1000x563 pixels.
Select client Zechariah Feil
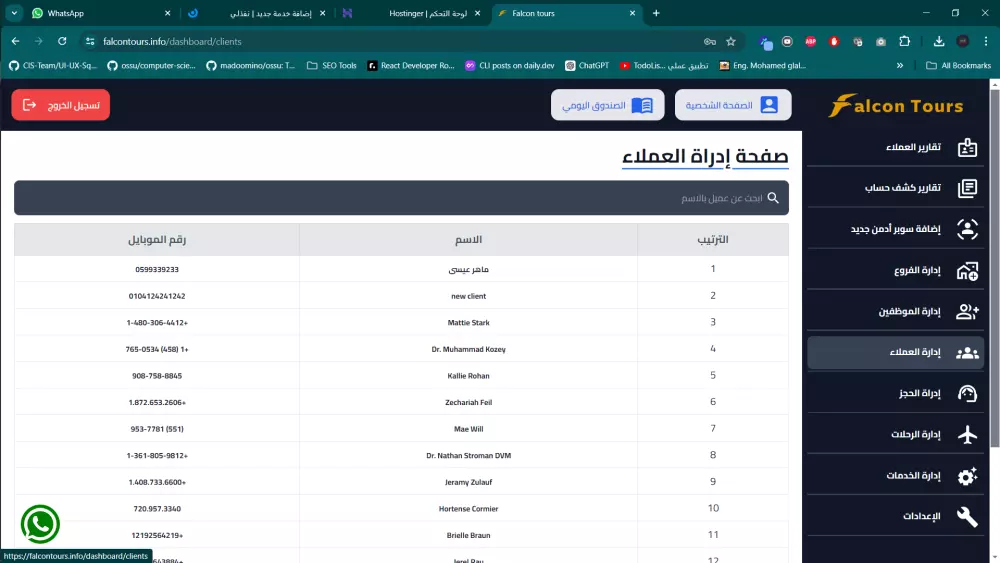(468, 402)
